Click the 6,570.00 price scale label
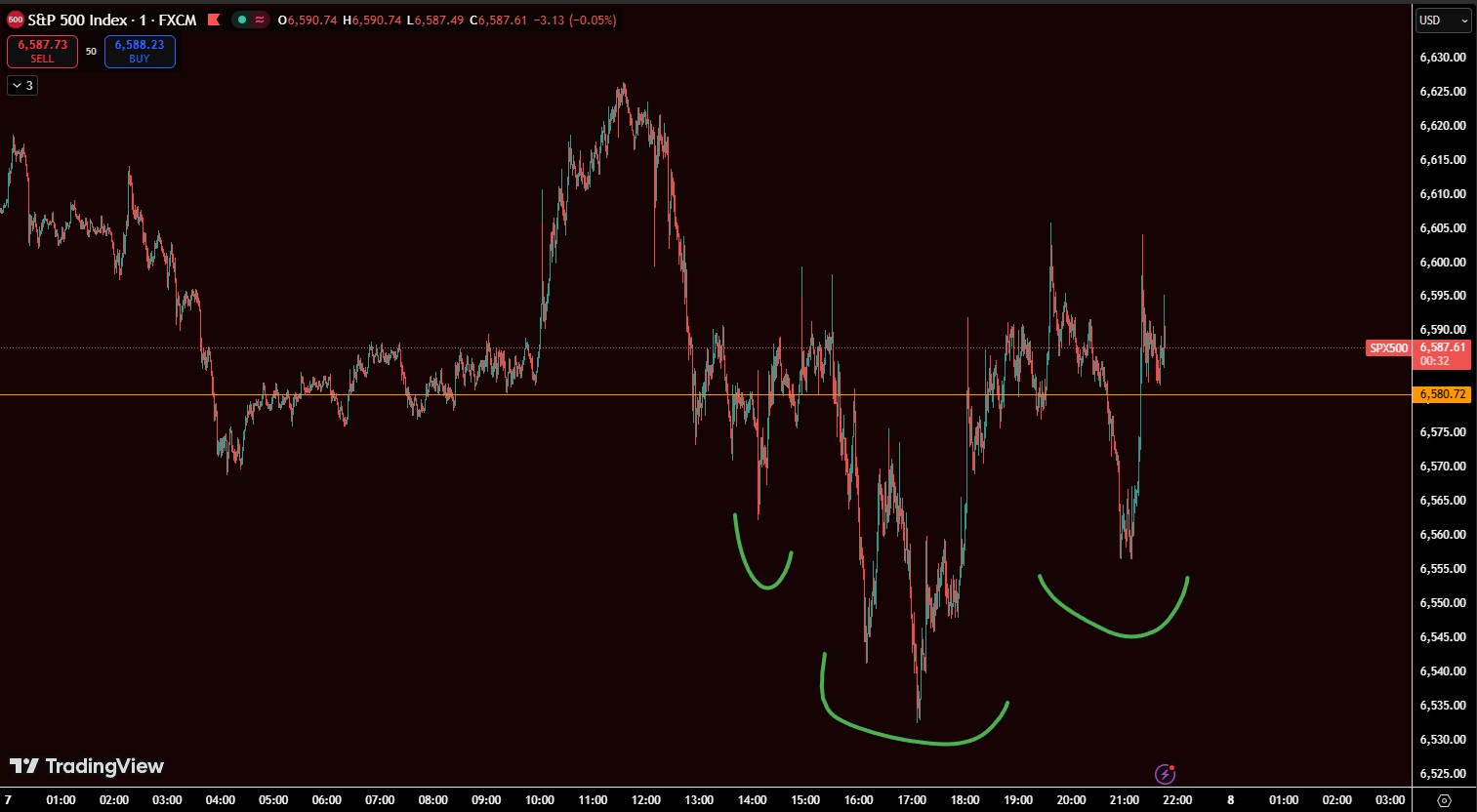The image size is (1477, 812). 1443,467
